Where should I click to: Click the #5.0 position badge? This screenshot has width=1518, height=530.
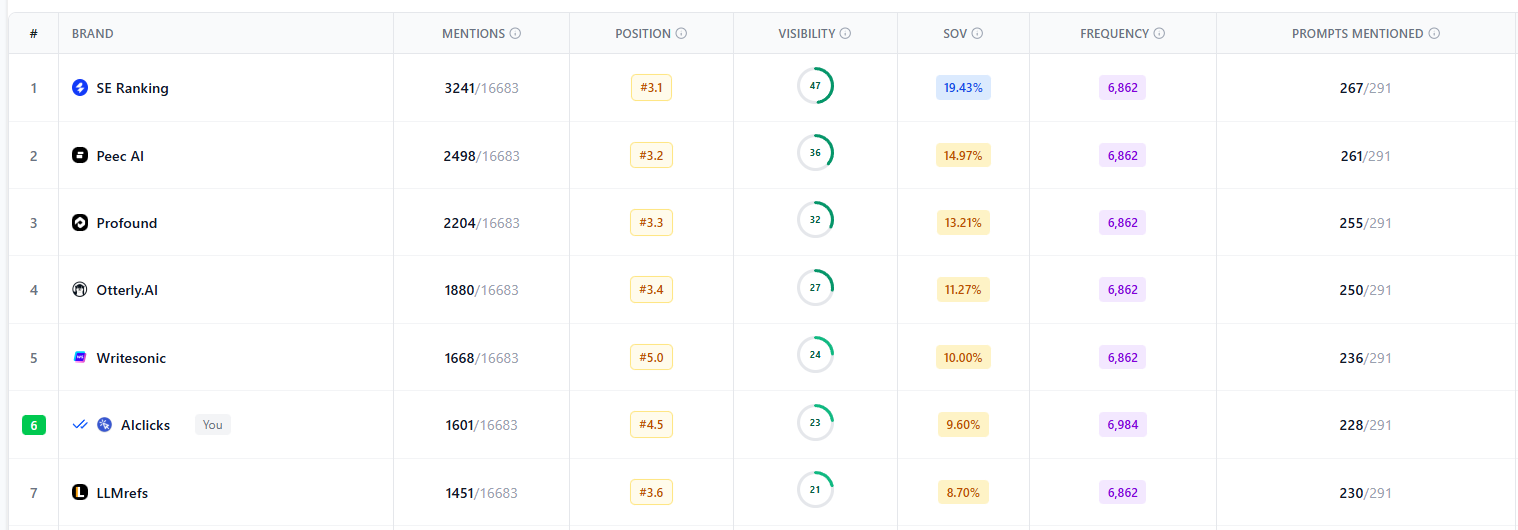tap(652, 357)
